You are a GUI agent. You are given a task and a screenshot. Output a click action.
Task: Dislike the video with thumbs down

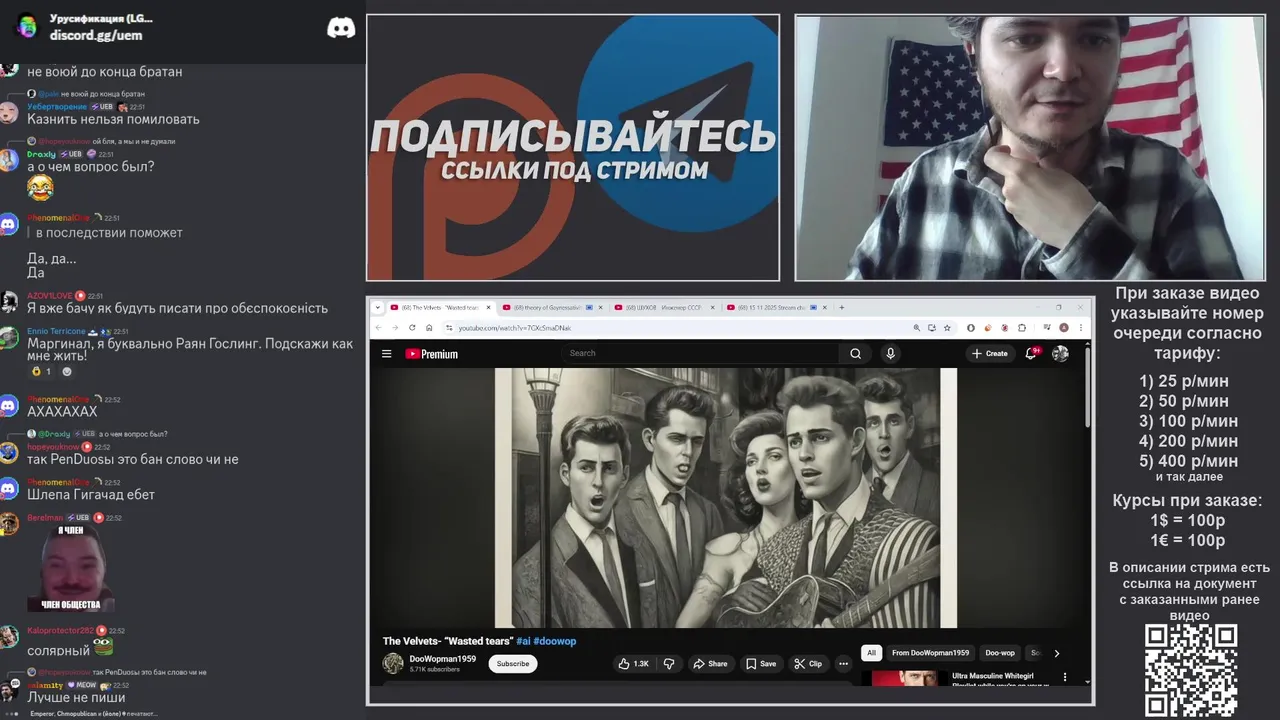point(670,663)
